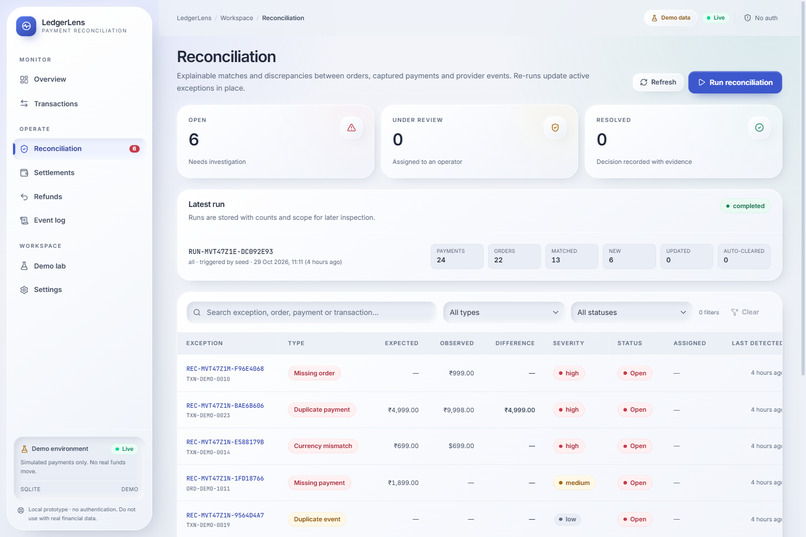Open the All statuses dropdown
This screenshot has height=537, width=806.
click(631, 312)
